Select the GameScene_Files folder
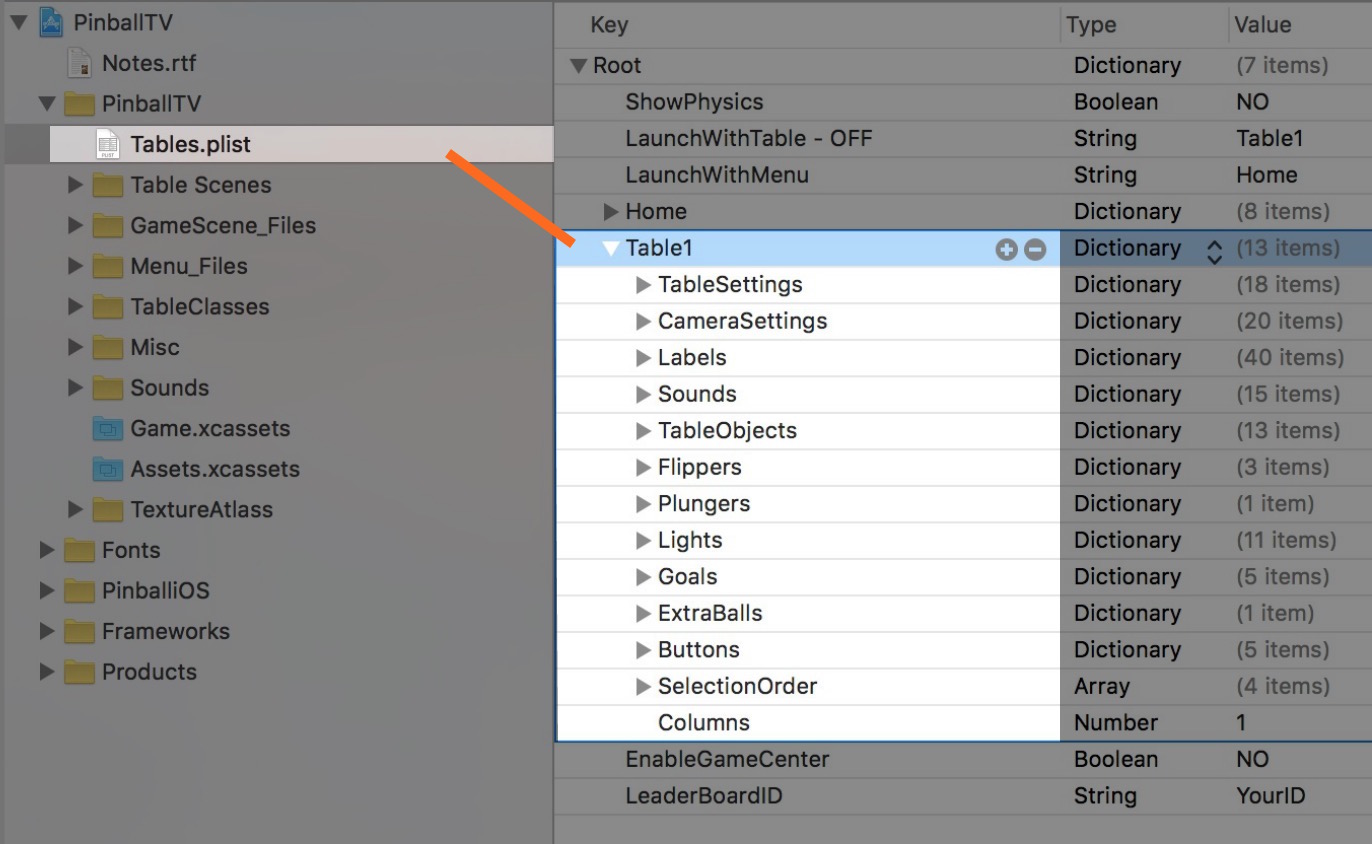The height and width of the screenshot is (844, 1372). 222,226
